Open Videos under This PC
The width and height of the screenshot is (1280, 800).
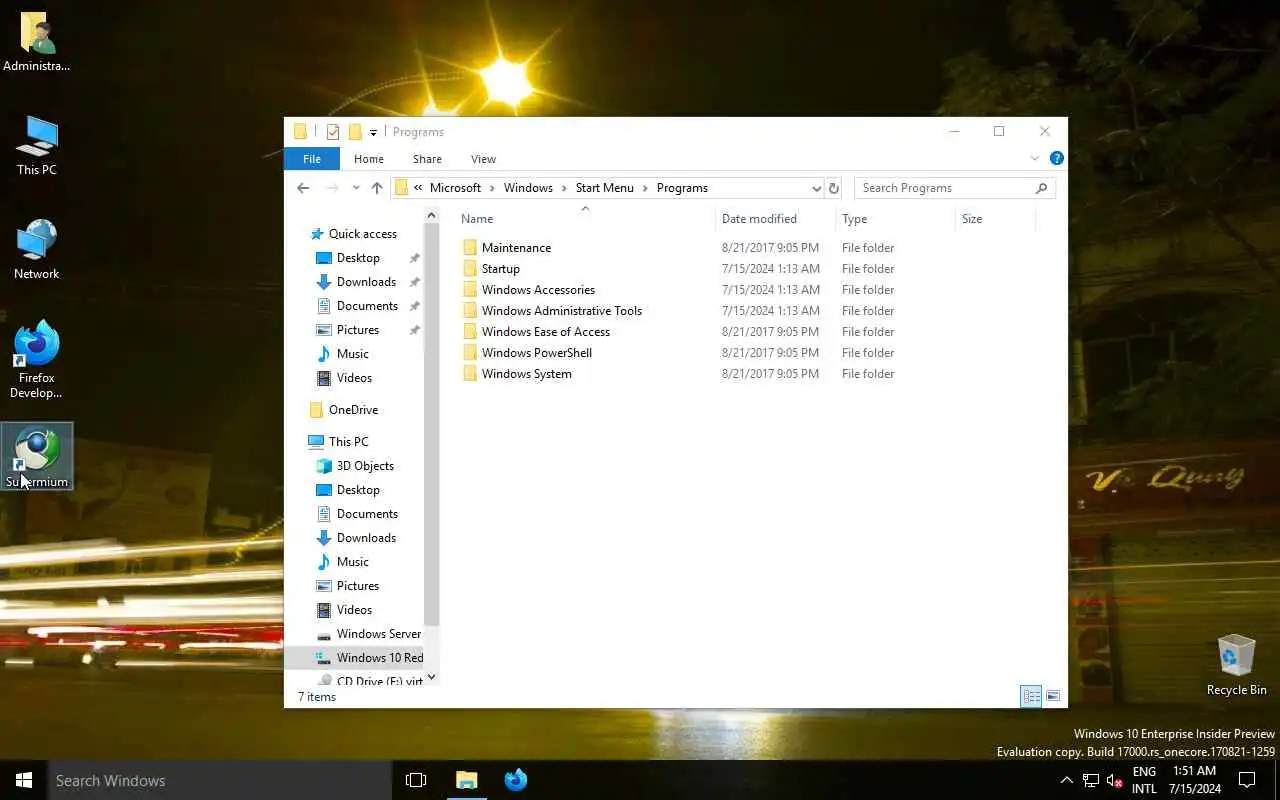[x=354, y=610]
